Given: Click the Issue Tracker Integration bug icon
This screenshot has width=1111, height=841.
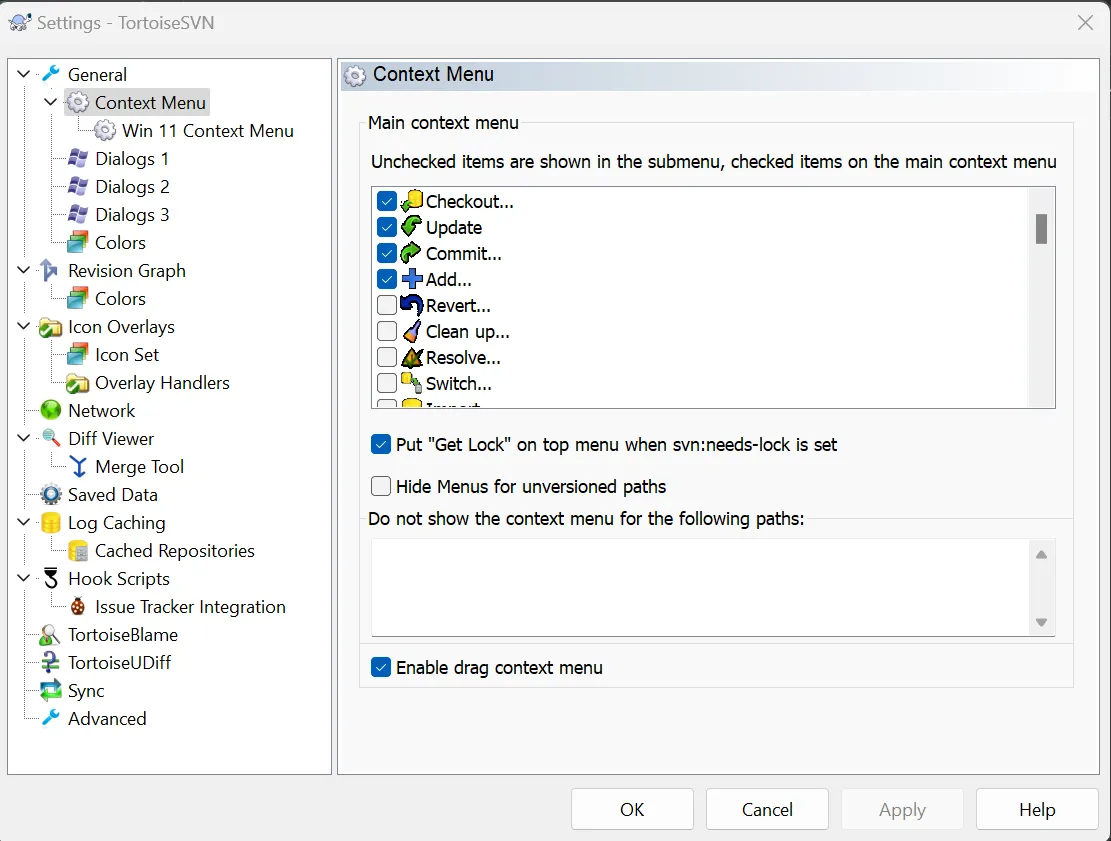Looking at the screenshot, I should 78,607.
